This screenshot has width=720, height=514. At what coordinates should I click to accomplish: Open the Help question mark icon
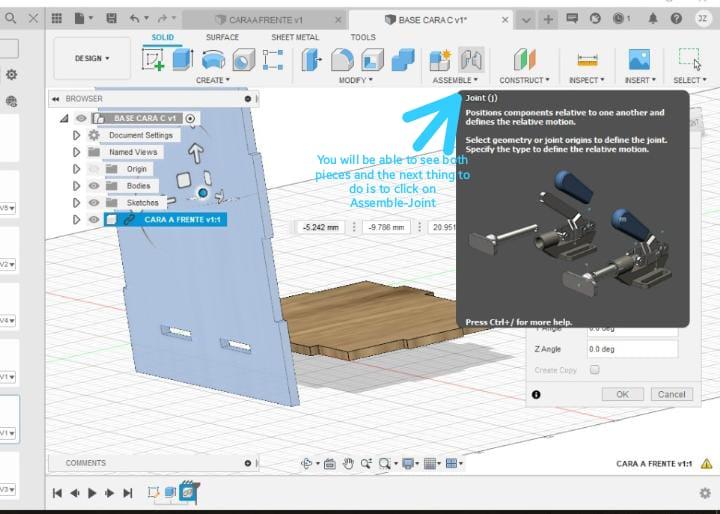click(x=676, y=18)
